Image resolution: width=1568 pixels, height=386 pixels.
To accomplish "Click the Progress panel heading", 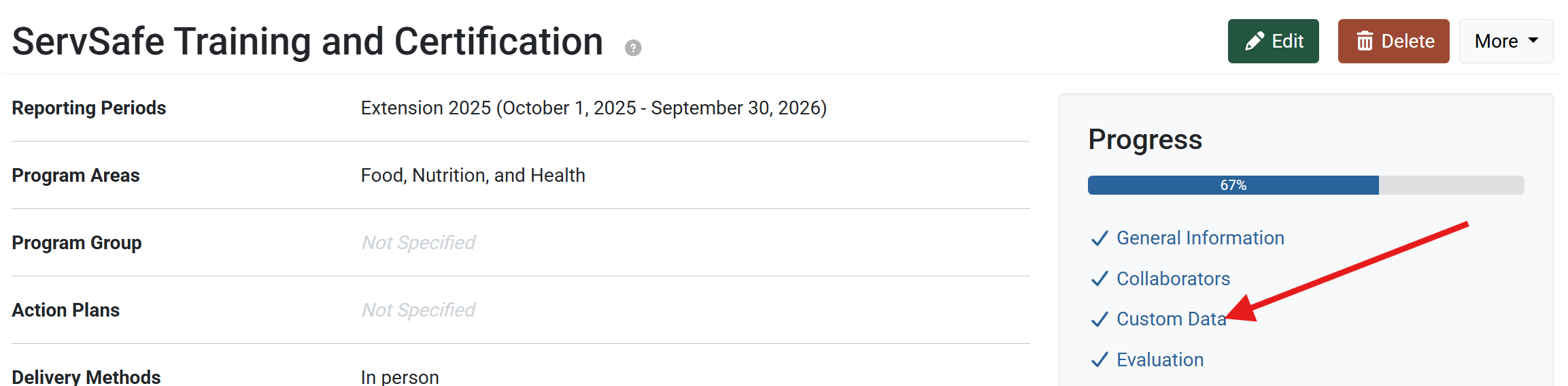I will tap(1145, 140).
